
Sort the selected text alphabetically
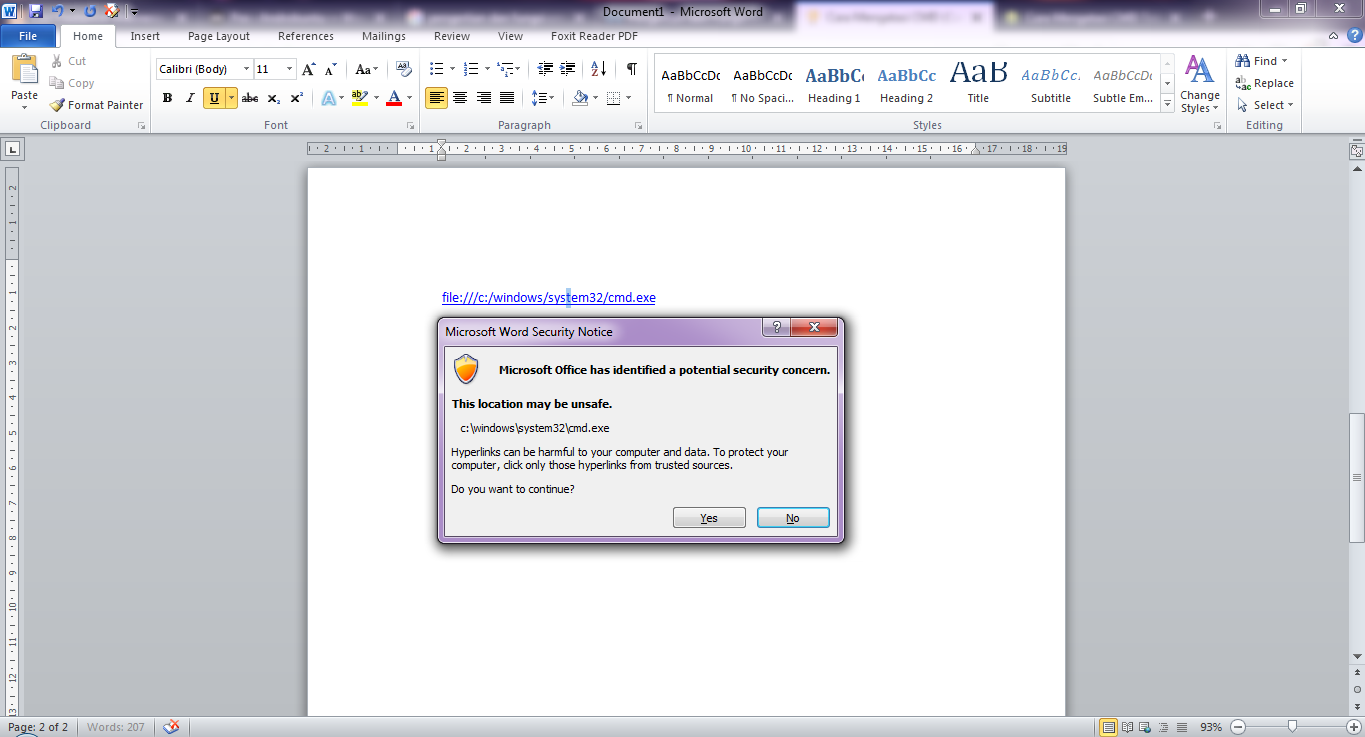(x=598, y=70)
